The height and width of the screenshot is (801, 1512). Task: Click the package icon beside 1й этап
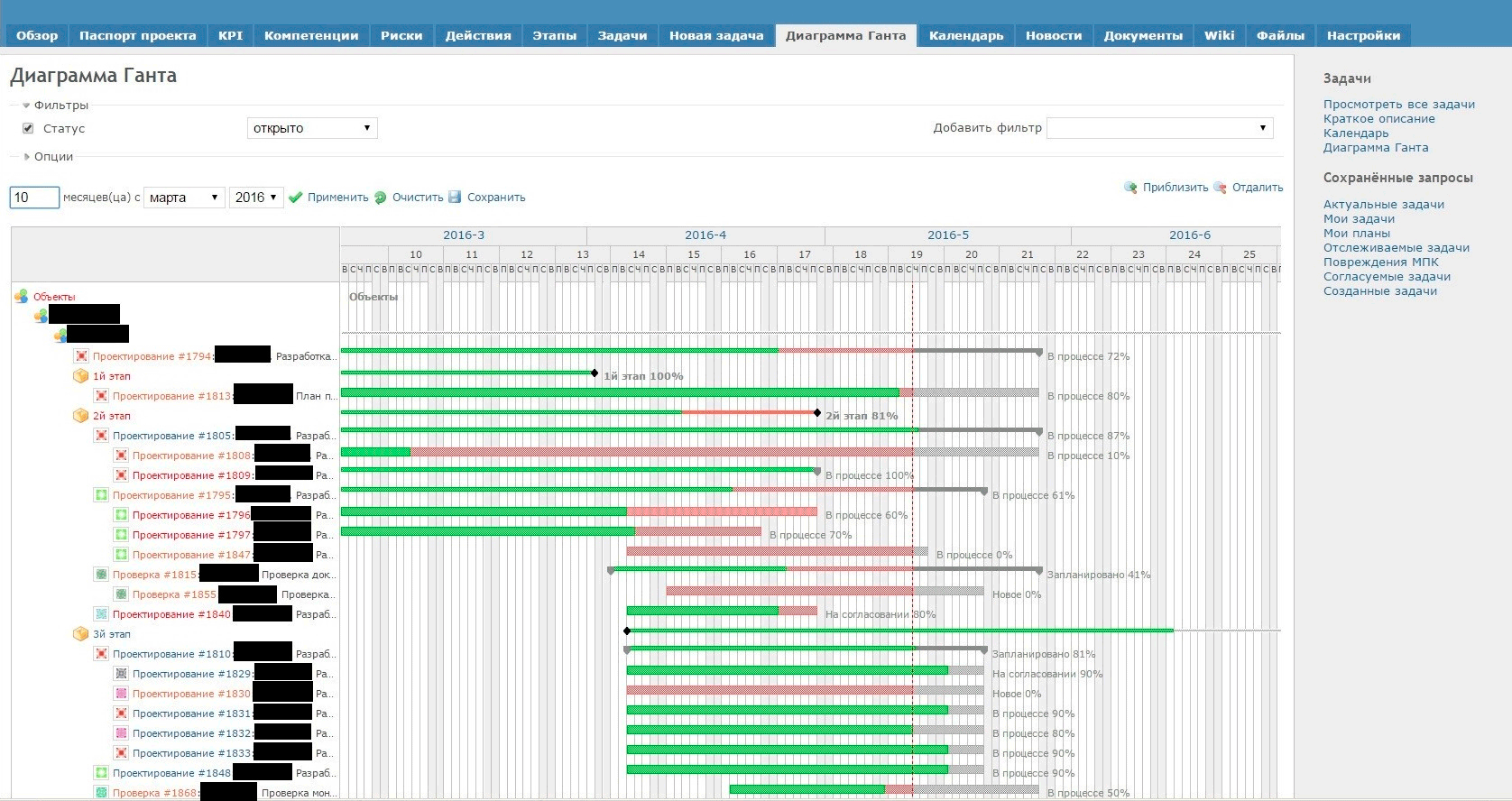[x=80, y=376]
